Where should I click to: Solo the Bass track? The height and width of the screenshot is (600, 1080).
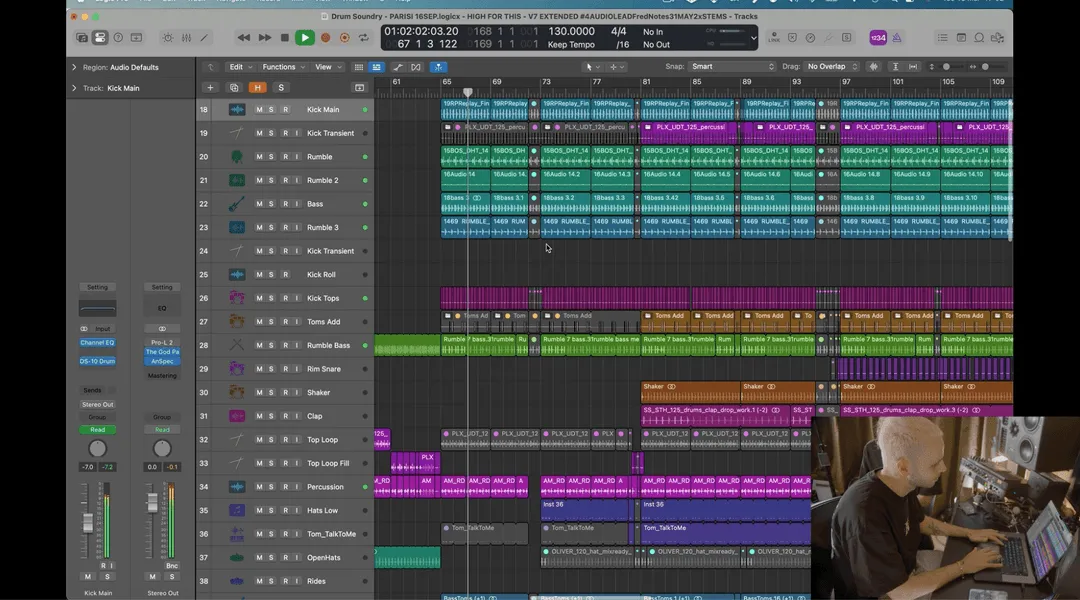pyautogui.click(x=271, y=204)
